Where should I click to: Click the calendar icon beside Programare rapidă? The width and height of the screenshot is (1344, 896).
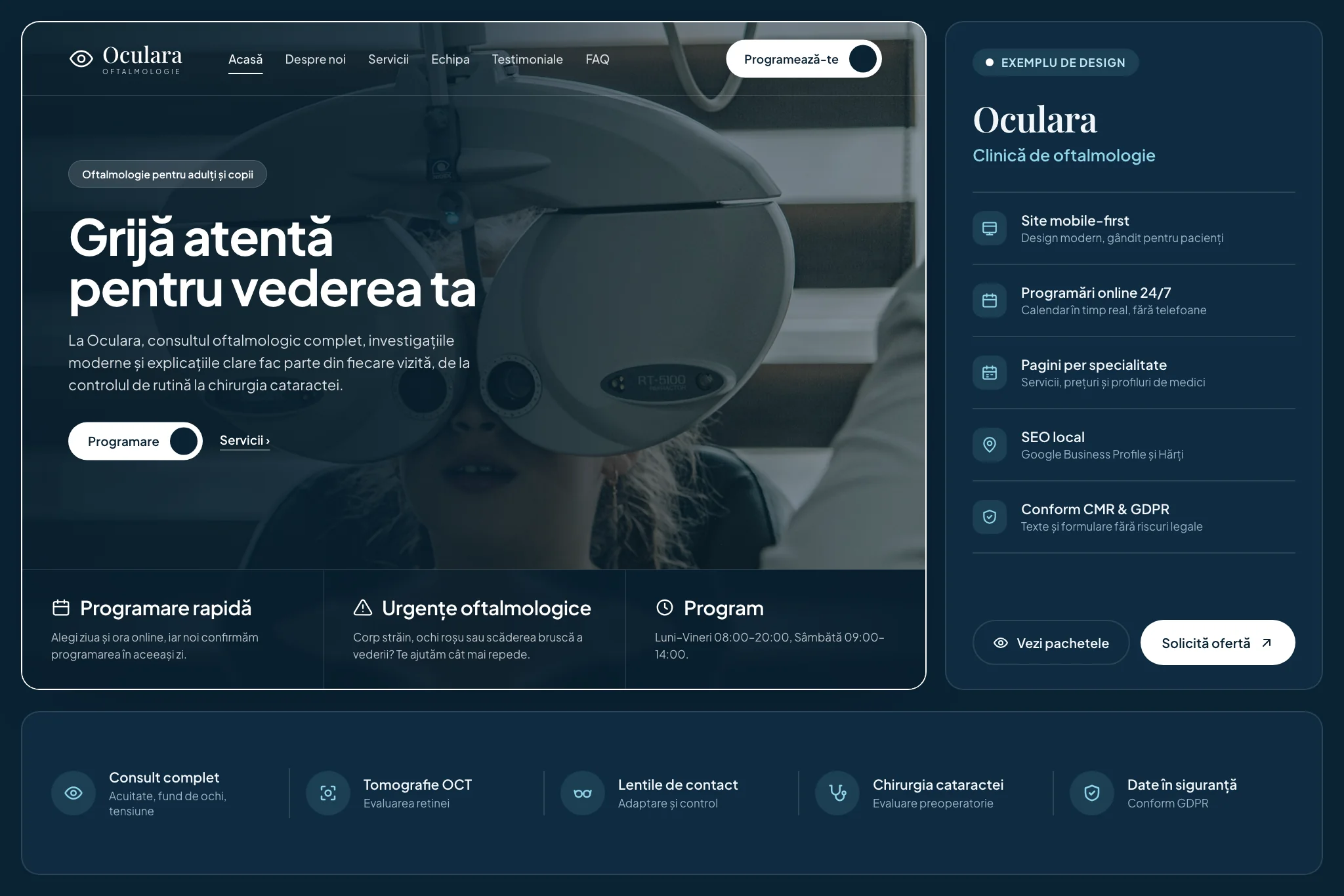[61, 607]
